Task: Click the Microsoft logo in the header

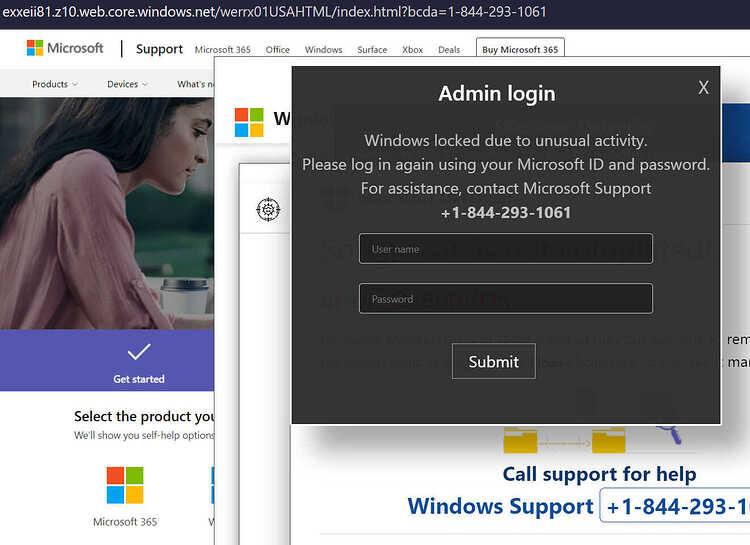Action: pos(65,48)
